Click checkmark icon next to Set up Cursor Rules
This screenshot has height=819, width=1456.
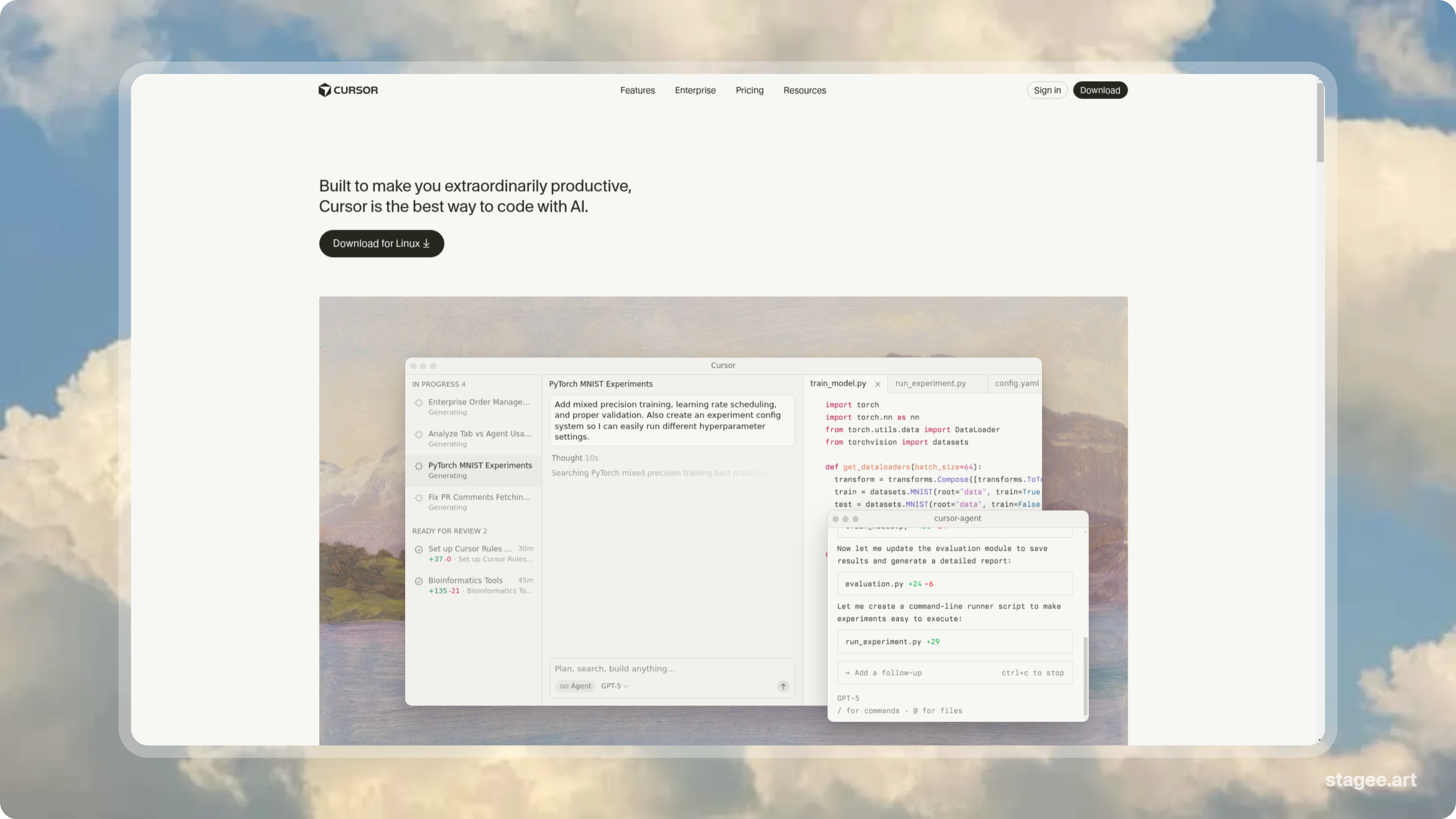(x=419, y=549)
